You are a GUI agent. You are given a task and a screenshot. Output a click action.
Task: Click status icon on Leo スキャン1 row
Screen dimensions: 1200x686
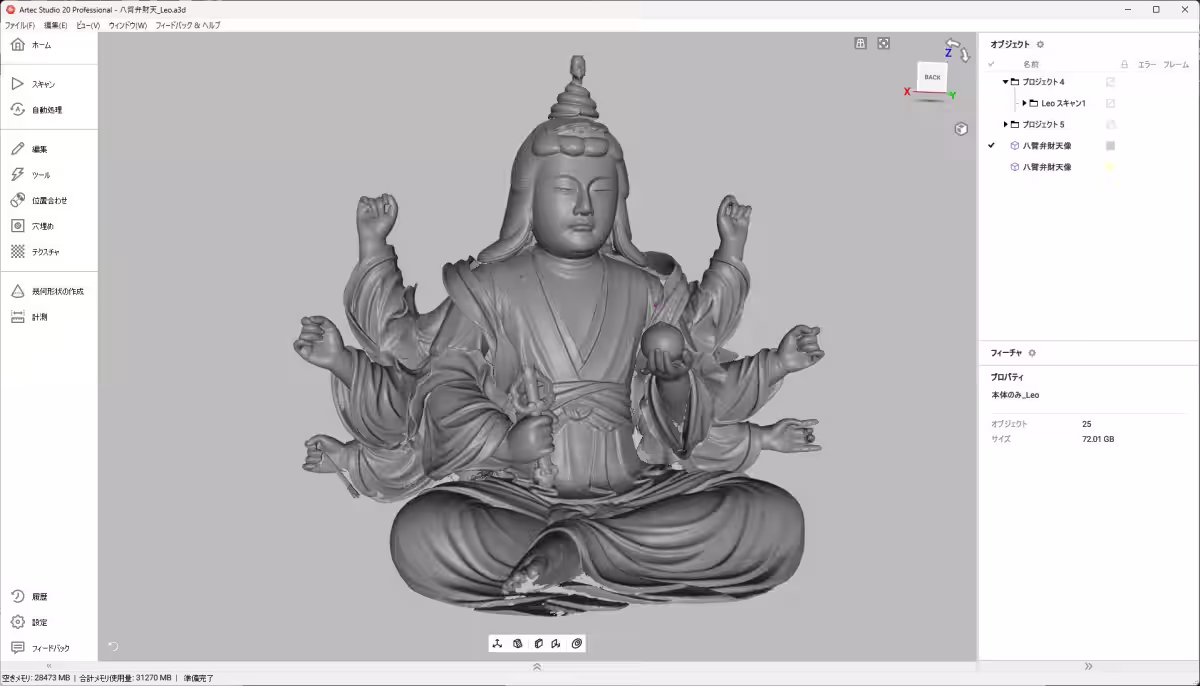pyautogui.click(x=1110, y=103)
